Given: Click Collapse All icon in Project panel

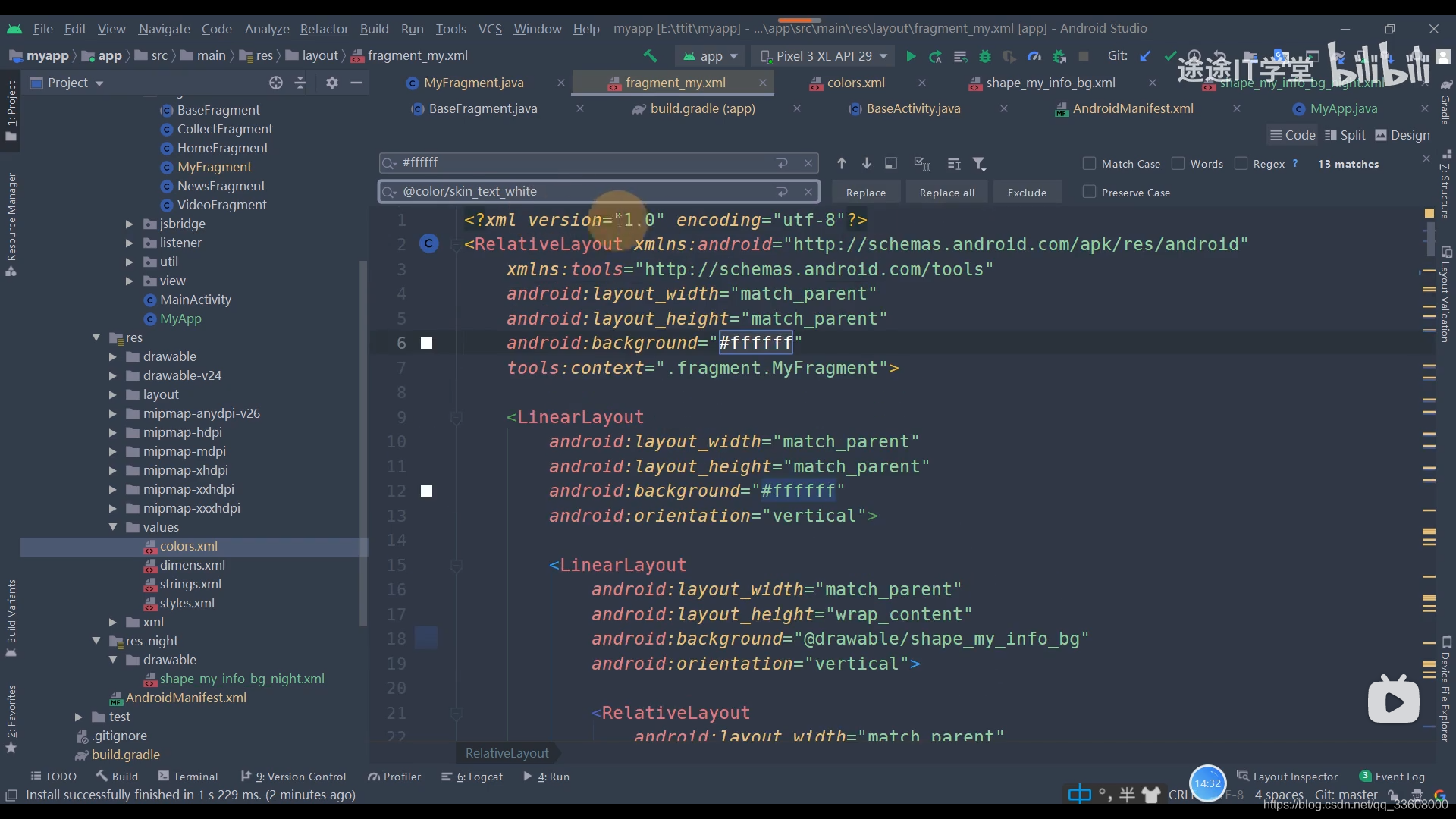Looking at the screenshot, I should (x=300, y=83).
